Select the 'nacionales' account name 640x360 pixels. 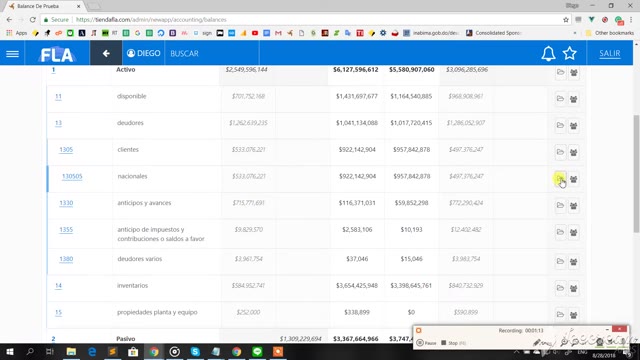point(132,176)
